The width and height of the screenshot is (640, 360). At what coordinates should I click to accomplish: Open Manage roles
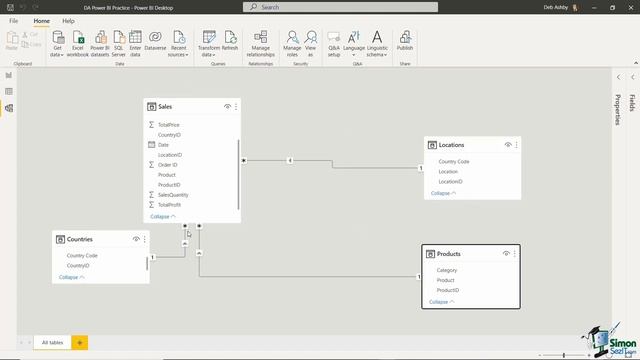(x=292, y=44)
